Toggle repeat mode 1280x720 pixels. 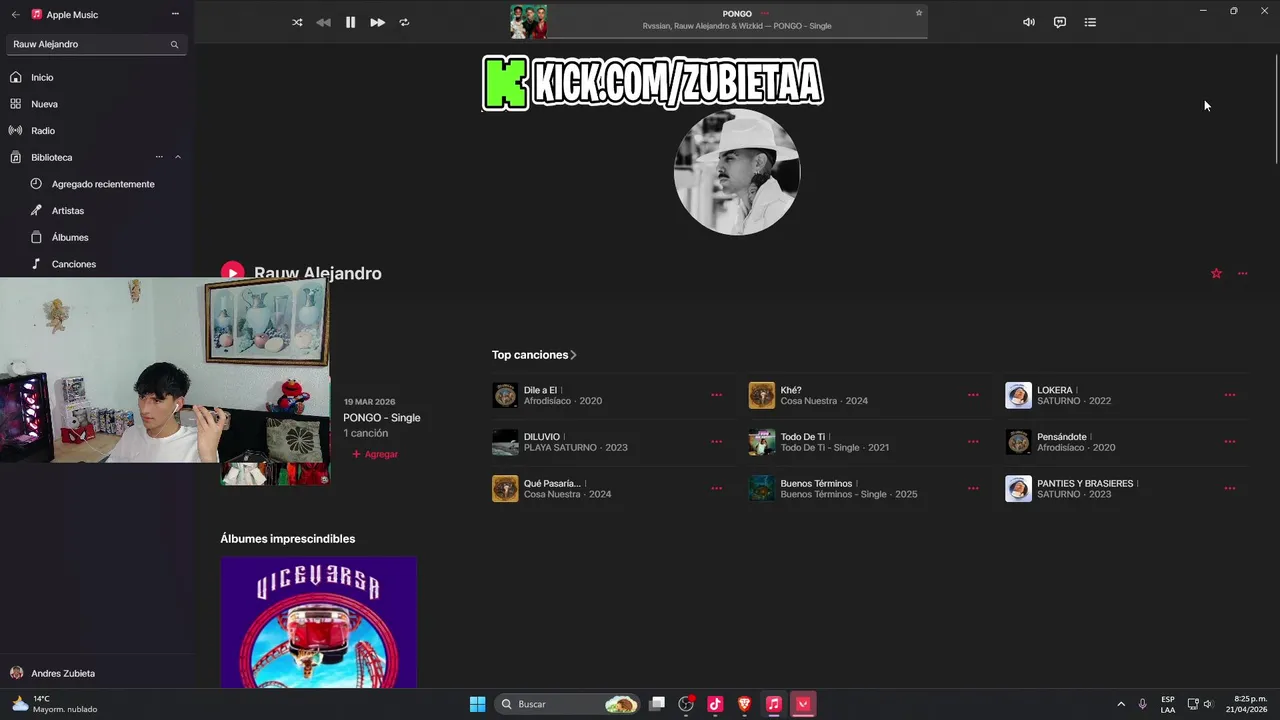(404, 22)
